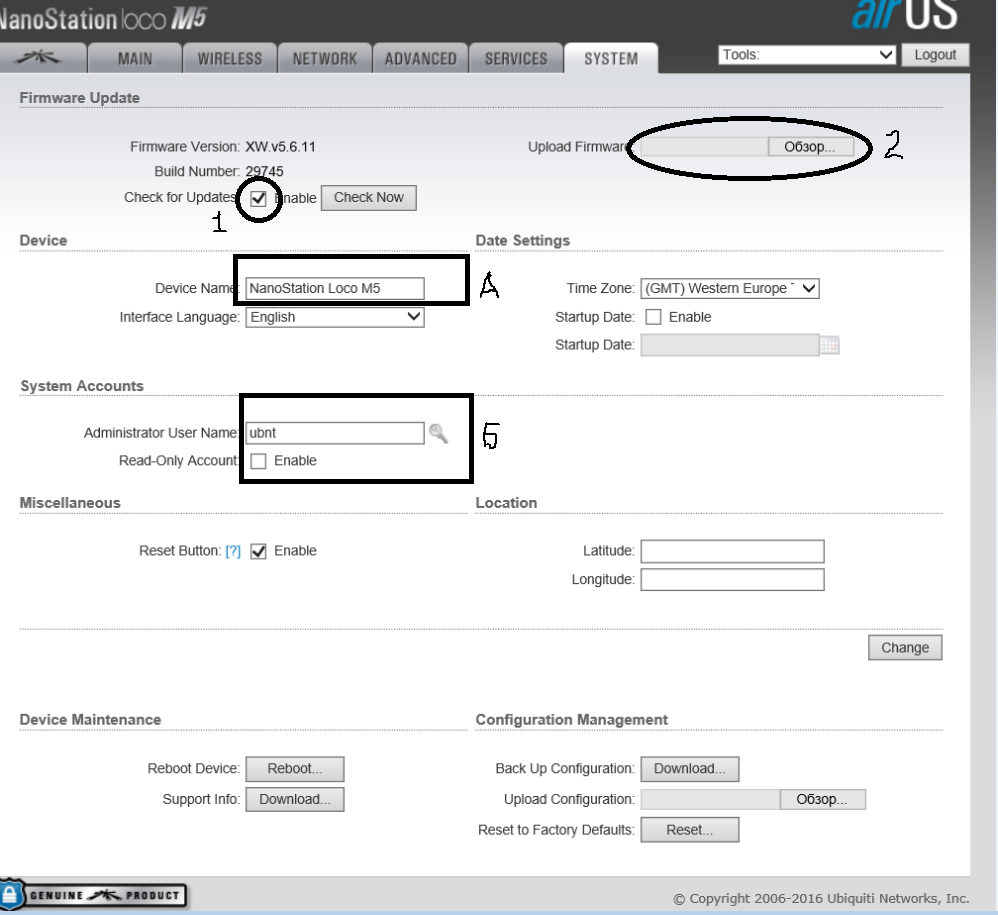This screenshot has height=915, width=998.
Task: Open the NETWORK tab
Action: coord(324,59)
